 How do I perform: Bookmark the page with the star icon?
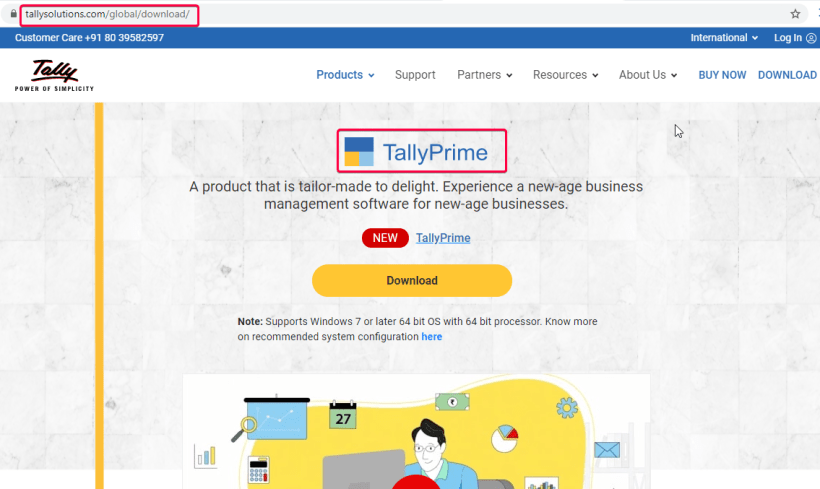coord(795,14)
